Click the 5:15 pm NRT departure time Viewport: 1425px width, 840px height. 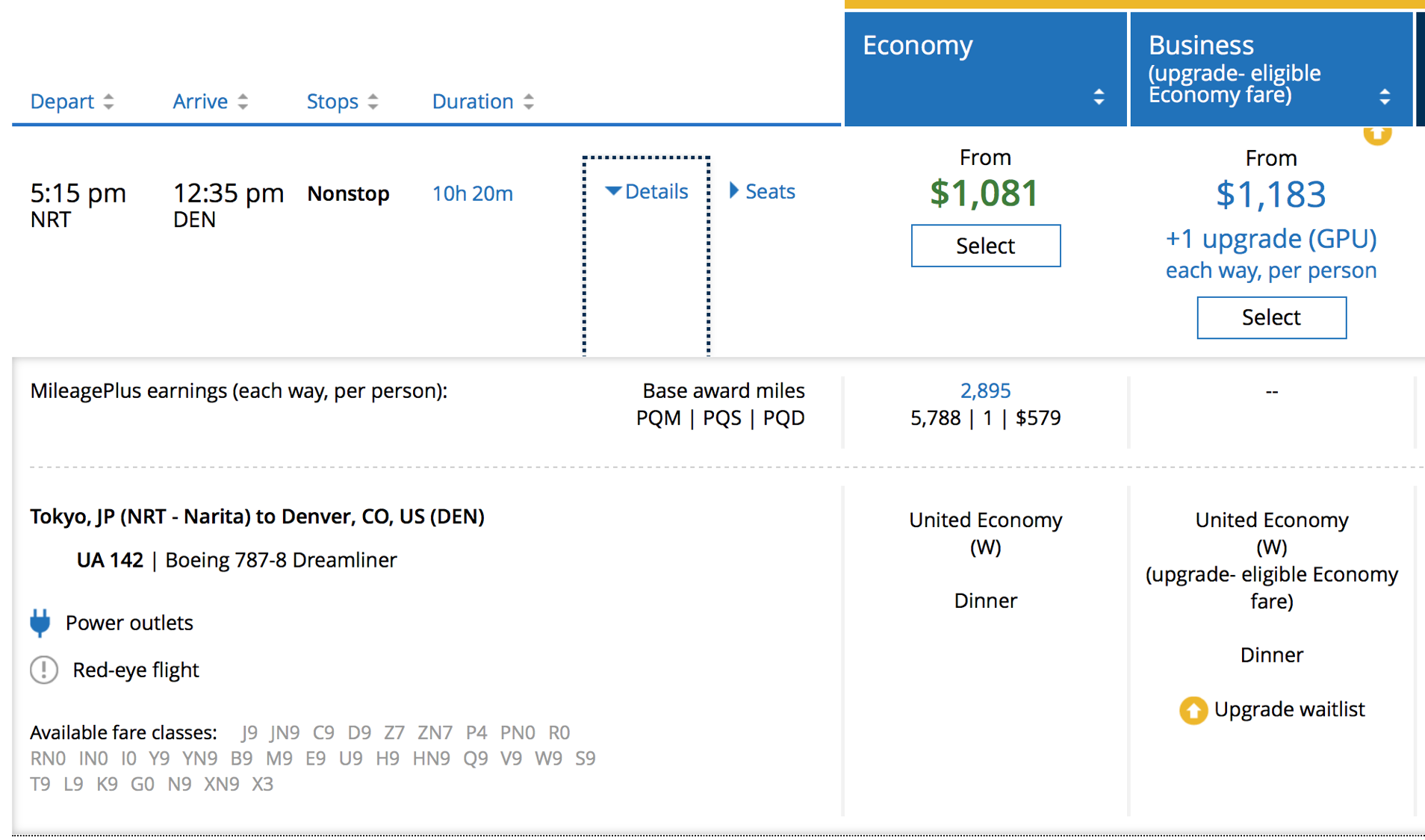pyautogui.click(x=78, y=204)
